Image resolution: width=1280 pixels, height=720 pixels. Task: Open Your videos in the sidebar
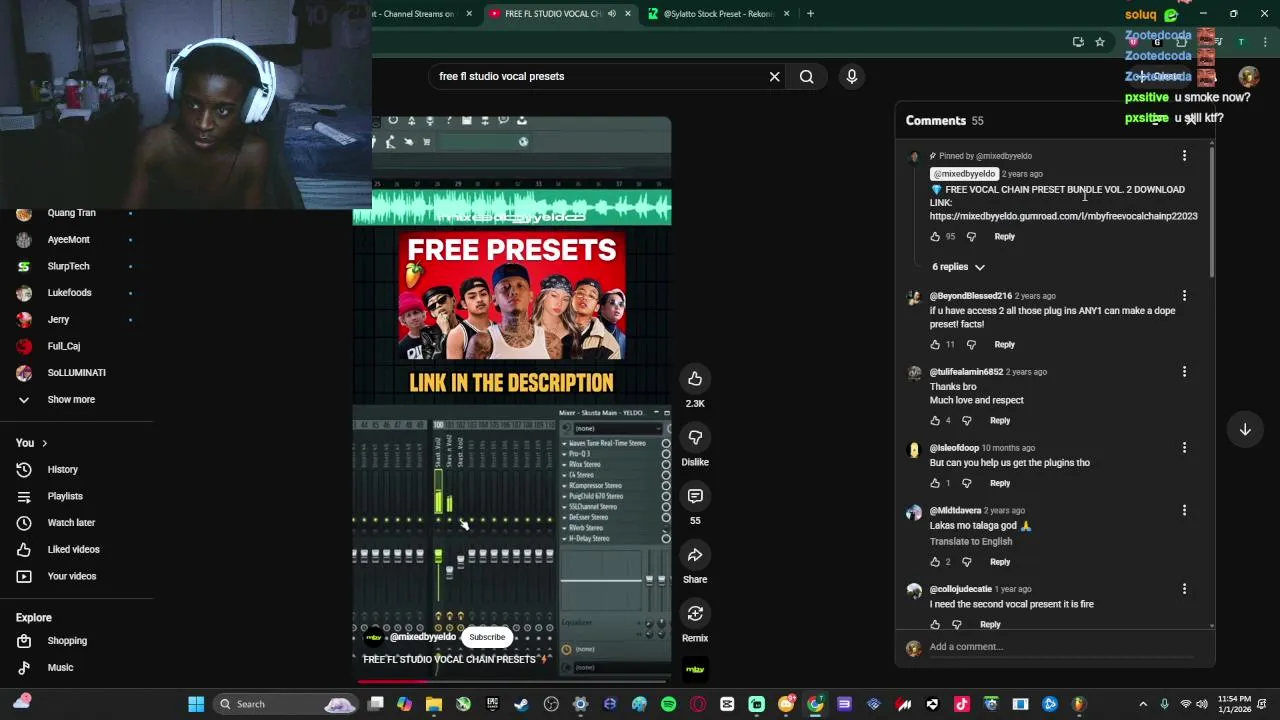pos(72,576)
